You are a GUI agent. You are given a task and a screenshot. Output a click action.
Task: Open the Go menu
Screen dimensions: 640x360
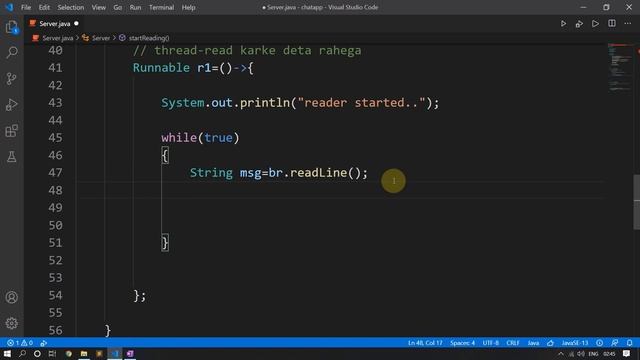[118, 7]
